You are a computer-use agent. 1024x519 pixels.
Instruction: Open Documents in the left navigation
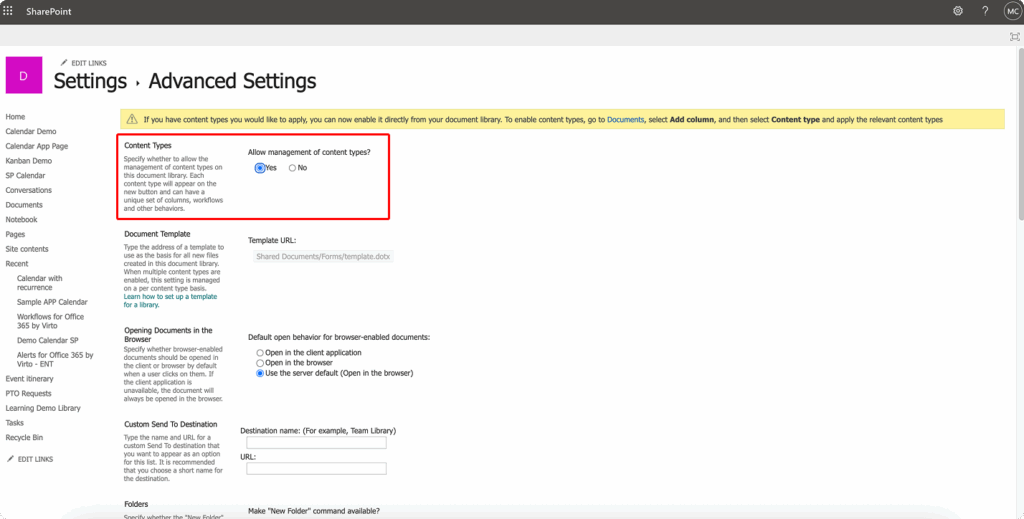[x=24, y=205]
